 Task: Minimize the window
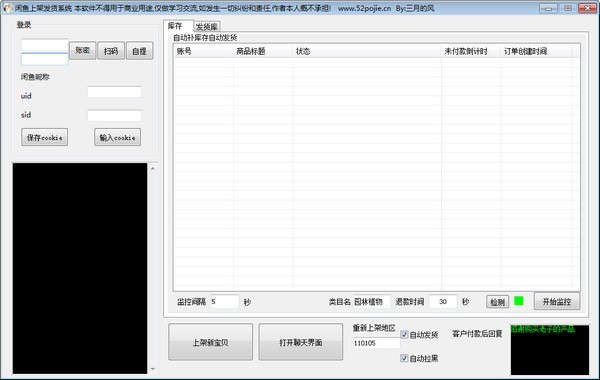pos(548,8)
